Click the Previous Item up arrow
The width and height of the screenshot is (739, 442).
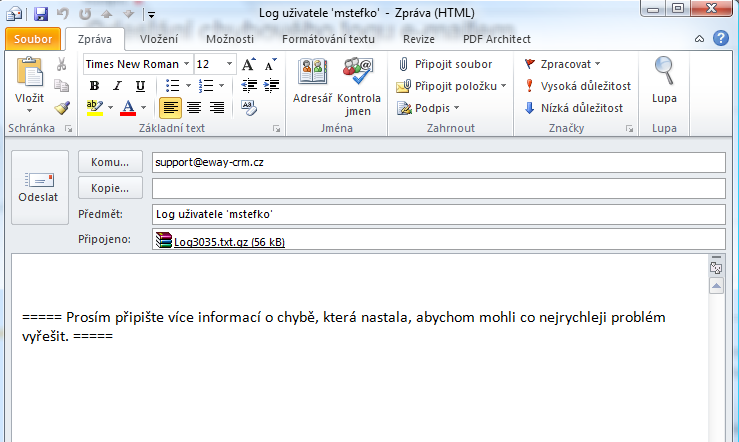click(107, 14)
